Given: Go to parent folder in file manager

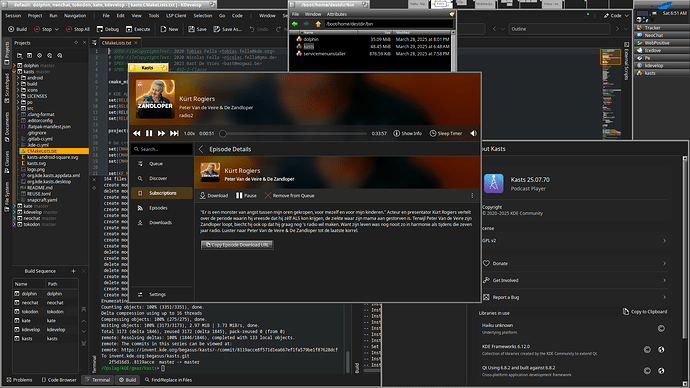Looking at the screenshot, I should tap(318, 24).
